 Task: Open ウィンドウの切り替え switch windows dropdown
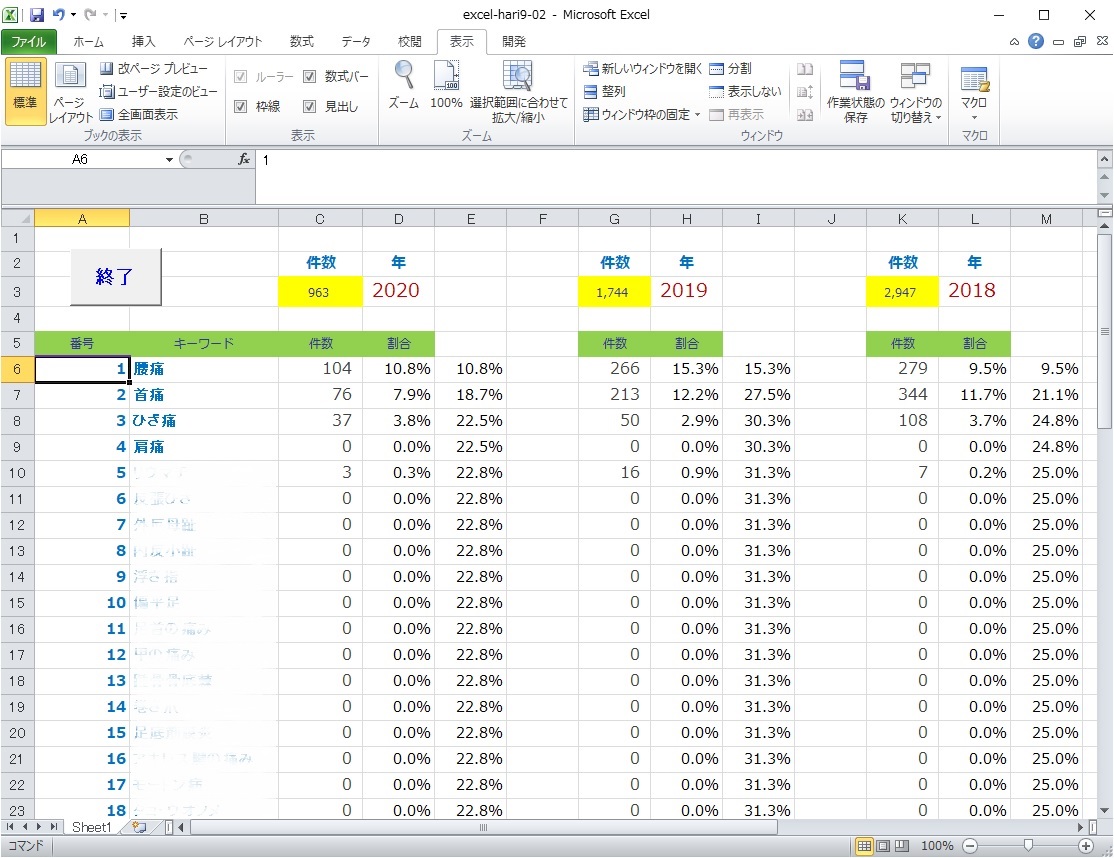916,92
